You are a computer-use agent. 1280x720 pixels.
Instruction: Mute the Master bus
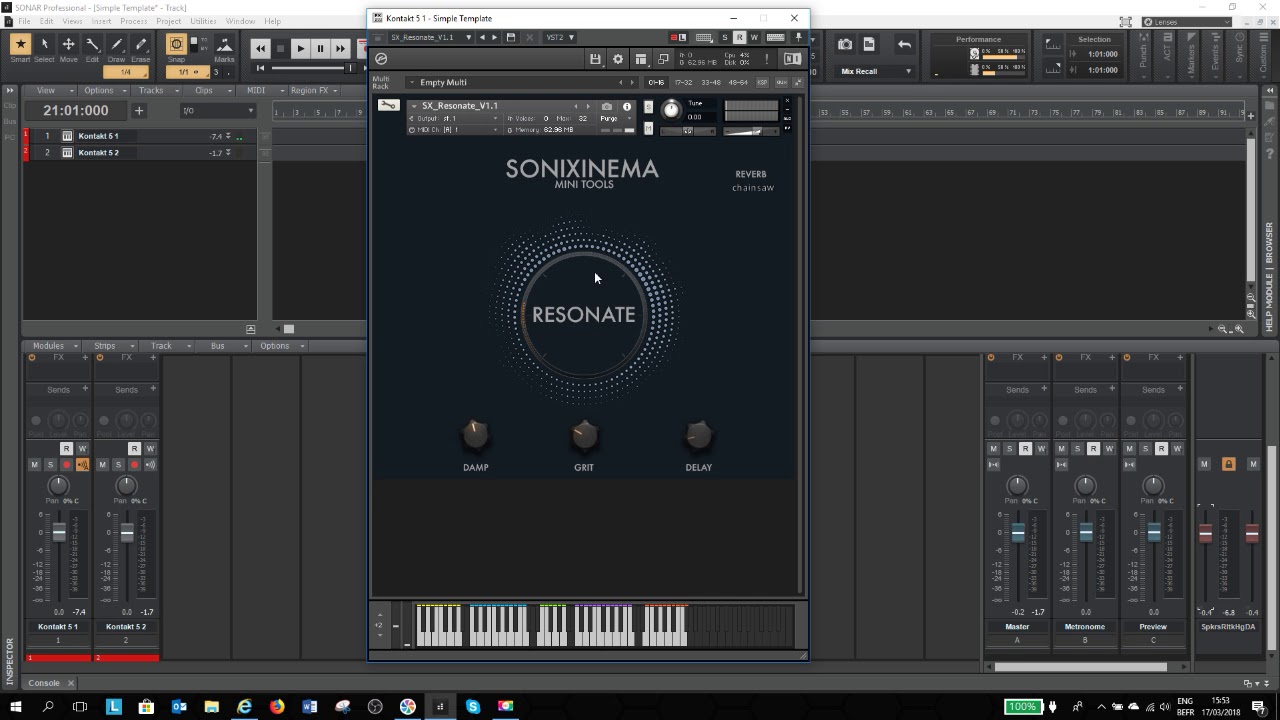(993, 448)
